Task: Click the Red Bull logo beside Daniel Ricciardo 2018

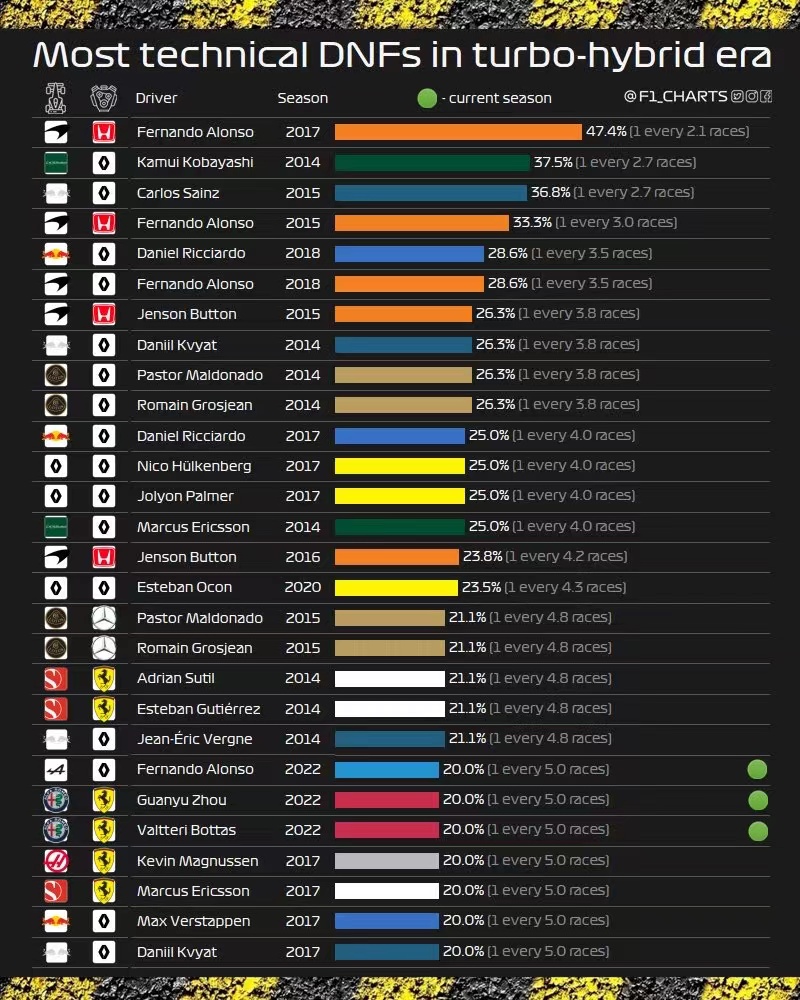Action: coord(56,254)
